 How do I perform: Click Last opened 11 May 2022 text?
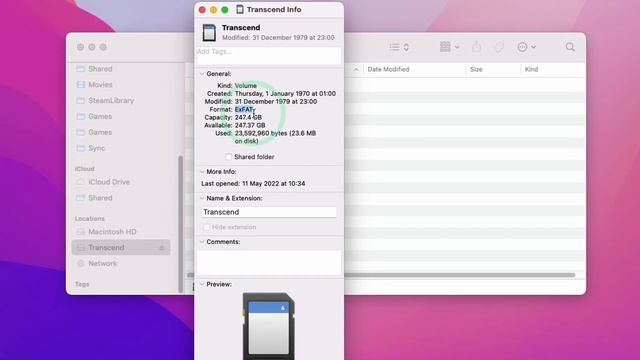[x=253, y=184]
